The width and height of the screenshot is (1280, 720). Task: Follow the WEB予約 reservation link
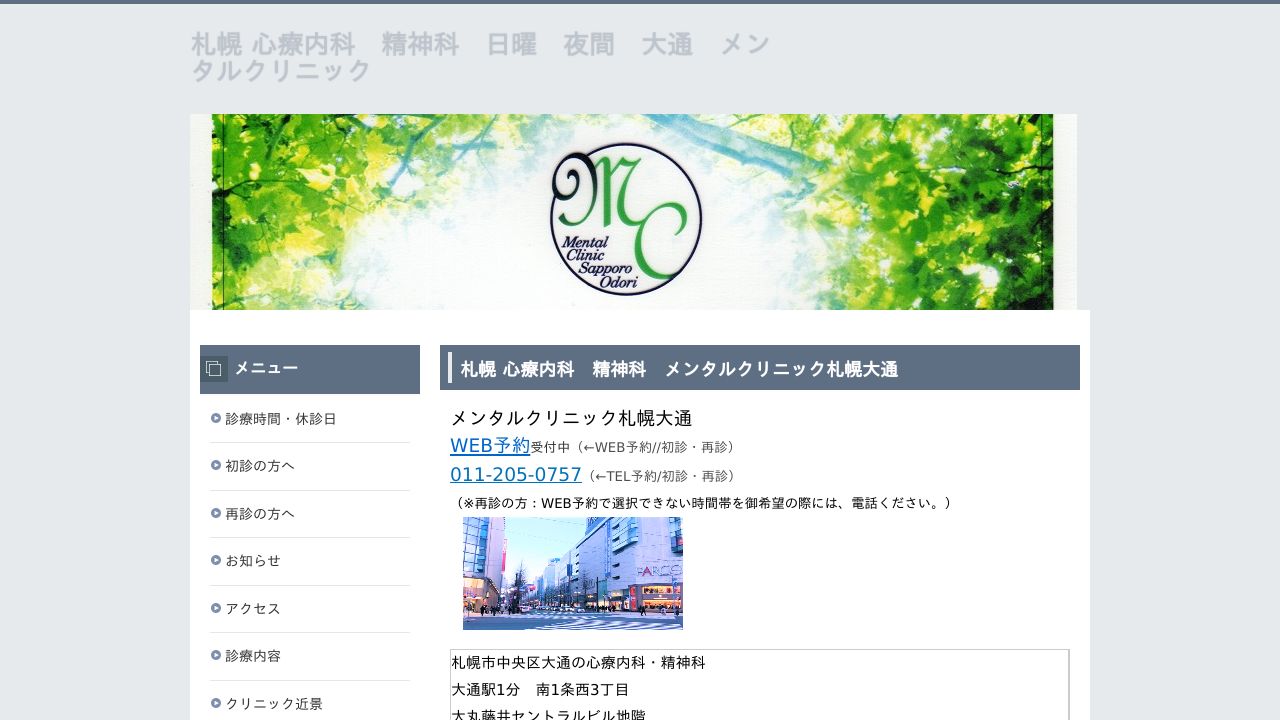tap(490, 446)
